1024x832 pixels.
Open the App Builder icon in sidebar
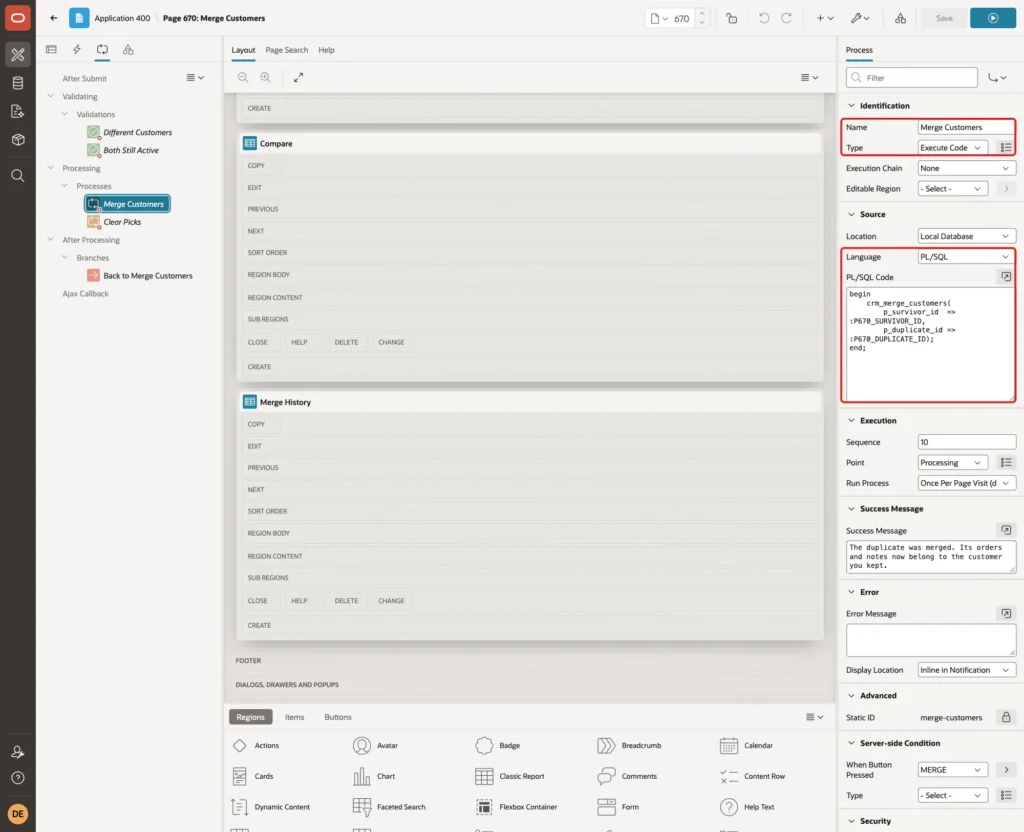click(x=18, y=55)
